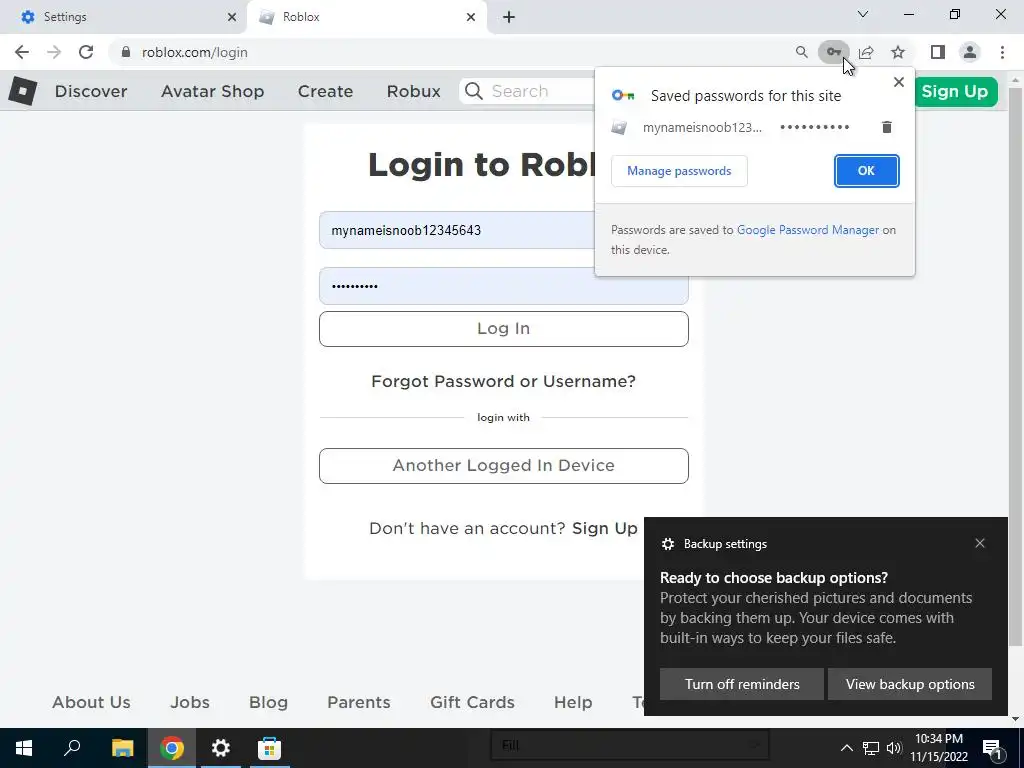Bookmark this page with the star icon

tap(898, 52)
